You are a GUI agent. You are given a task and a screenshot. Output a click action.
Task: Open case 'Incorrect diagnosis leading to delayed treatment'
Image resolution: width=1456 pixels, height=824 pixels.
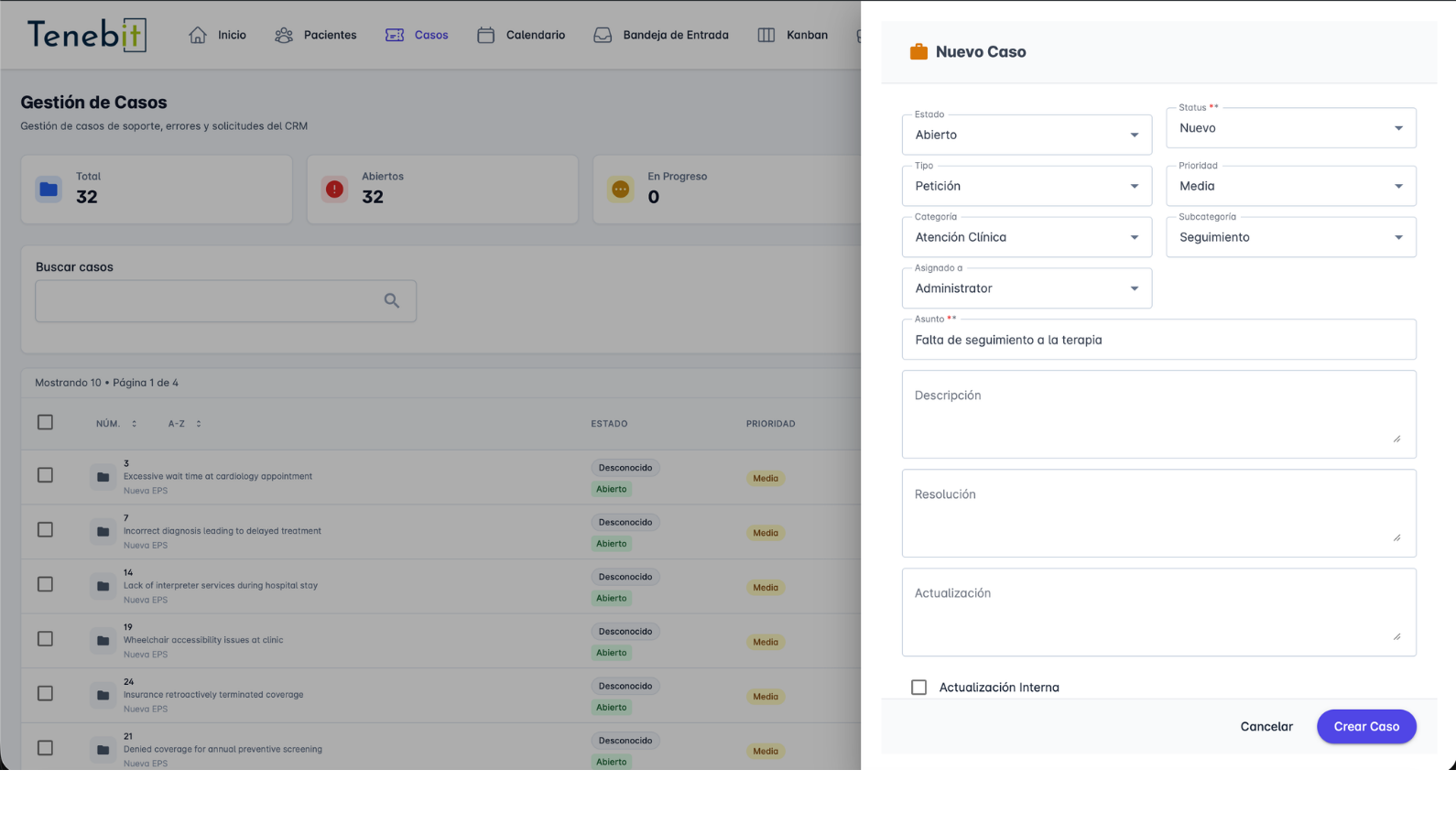[223, 531]
